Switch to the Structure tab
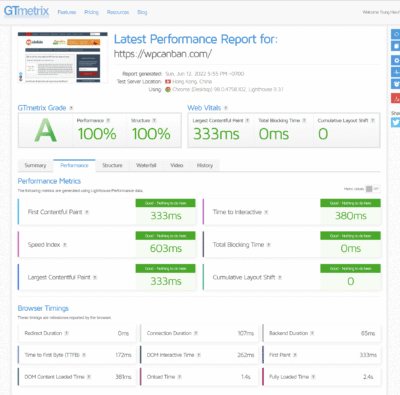This screenshot has width=400, height=395. tap(112, 165)
